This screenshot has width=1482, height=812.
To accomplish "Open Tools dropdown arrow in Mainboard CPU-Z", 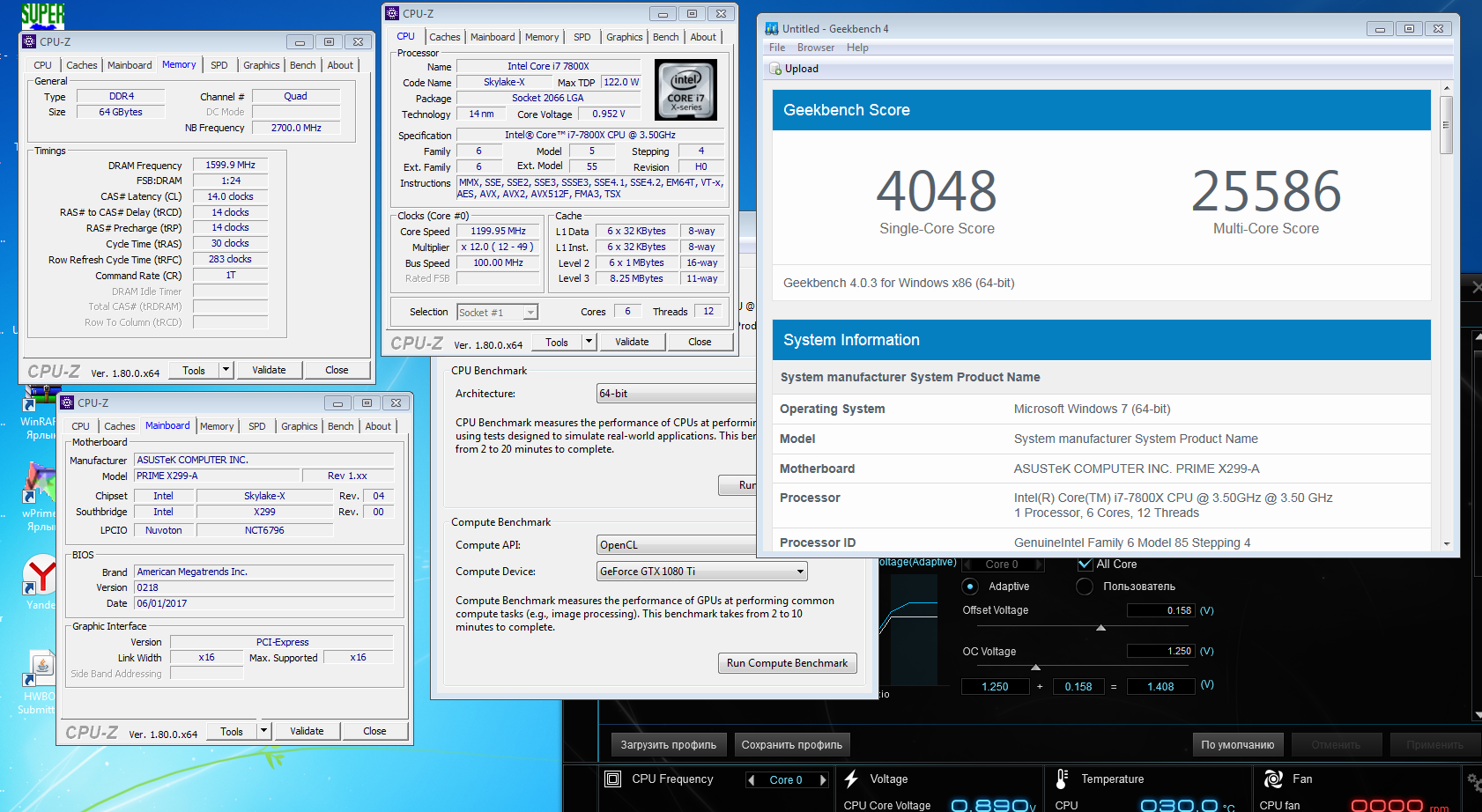I will tap(263, 731).
